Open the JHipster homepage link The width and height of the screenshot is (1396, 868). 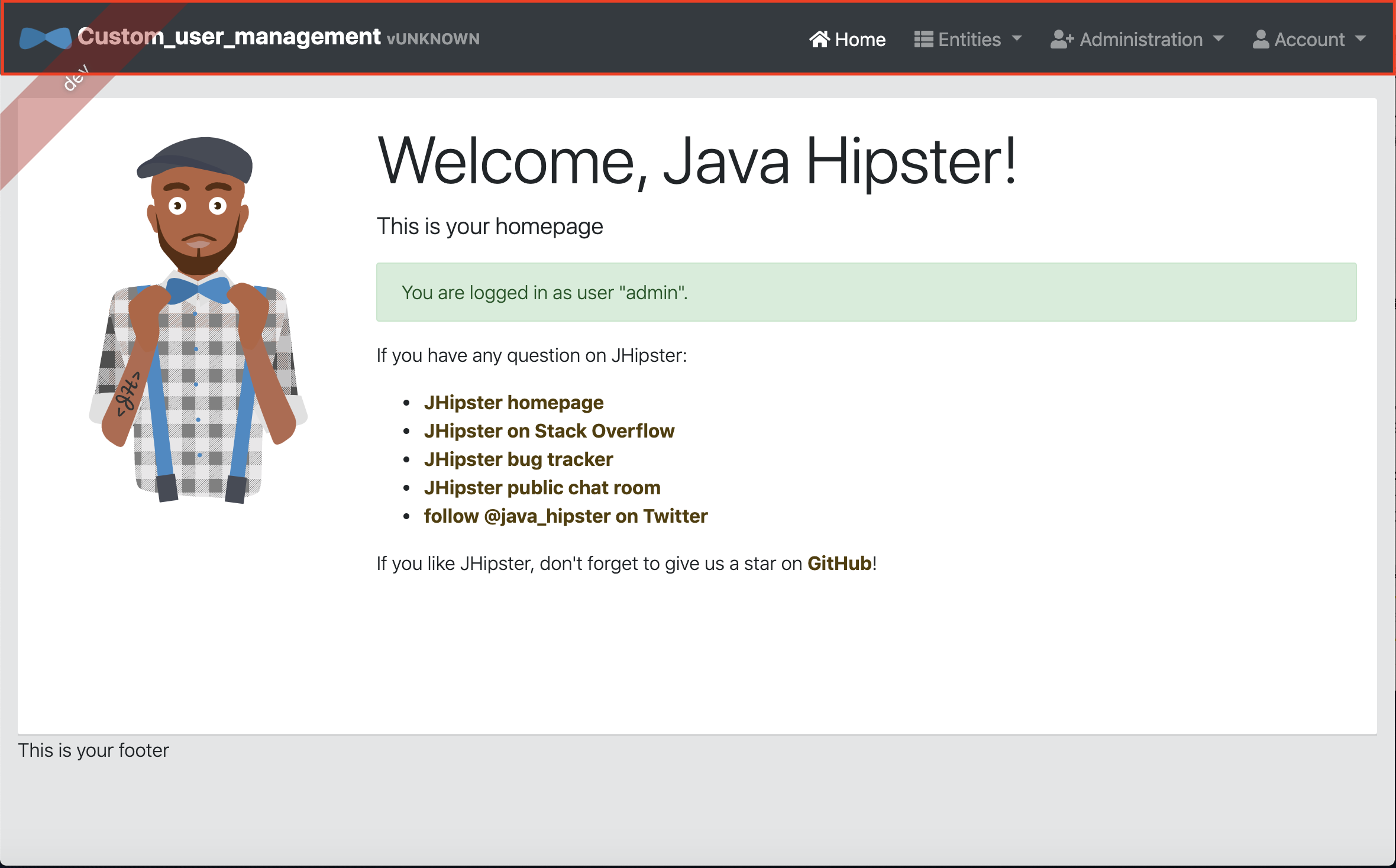pos(513,403)
